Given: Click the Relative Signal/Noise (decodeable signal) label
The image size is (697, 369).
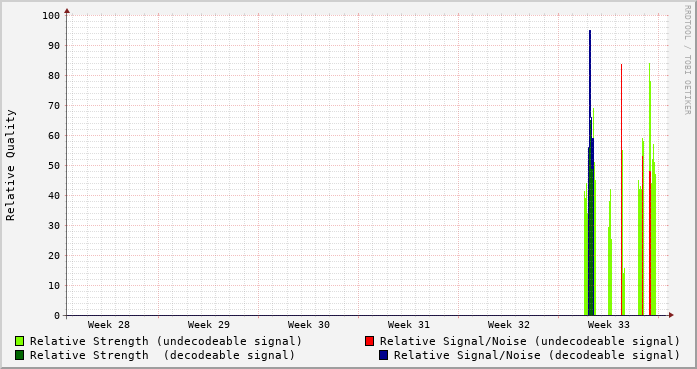Looking at the screenshot, I should (537, 355).
